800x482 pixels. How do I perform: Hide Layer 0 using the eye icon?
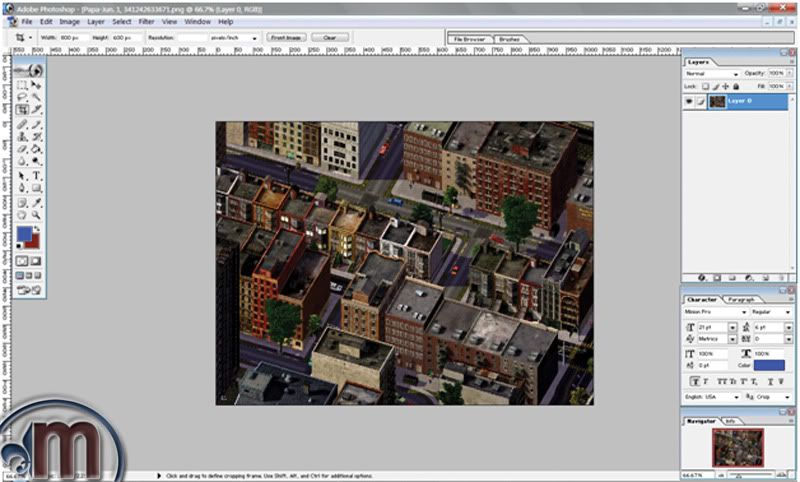point(688,101)
